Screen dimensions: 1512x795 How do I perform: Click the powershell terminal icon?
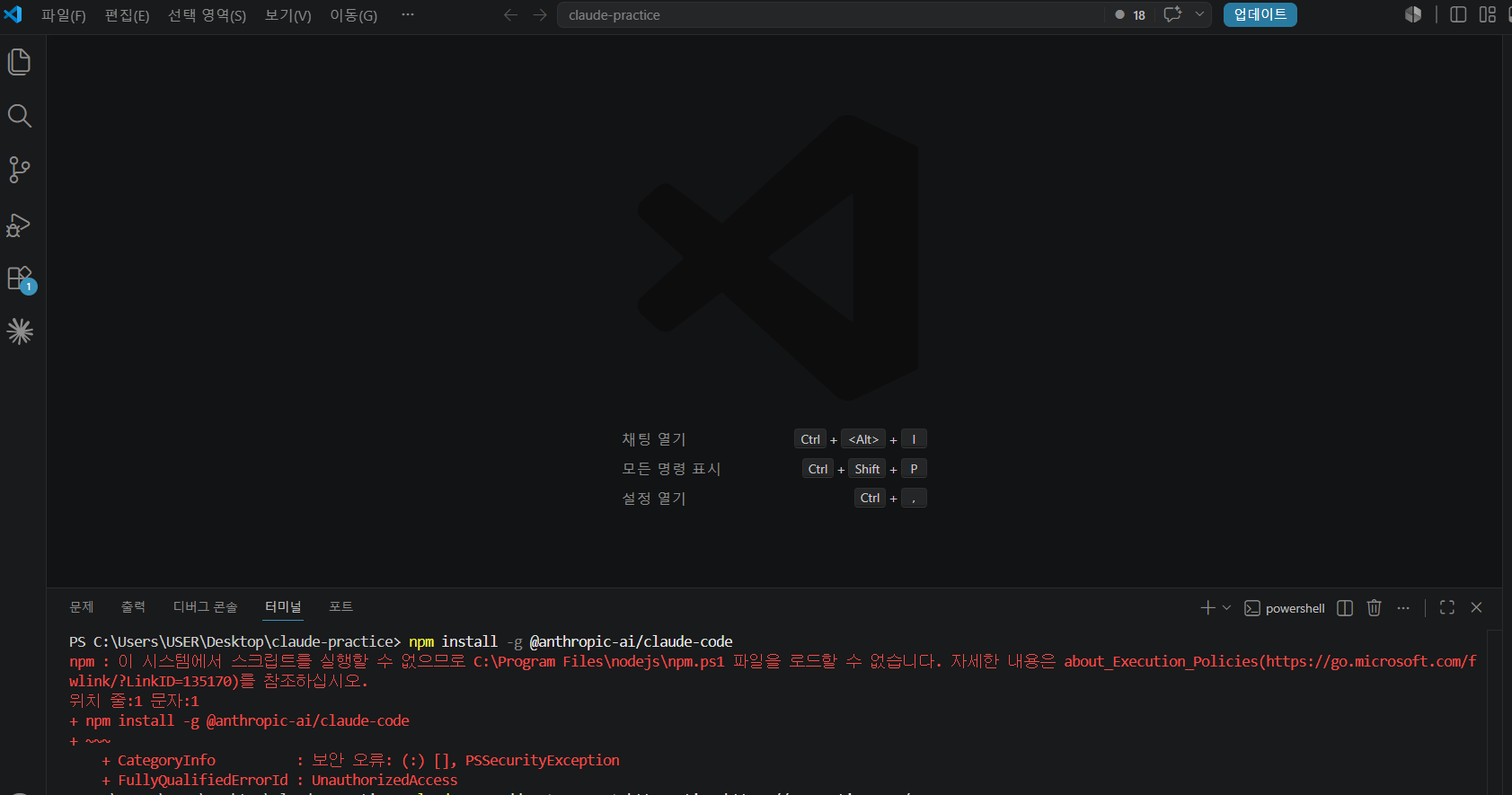pyautogui.click(x=1251, y=608)
